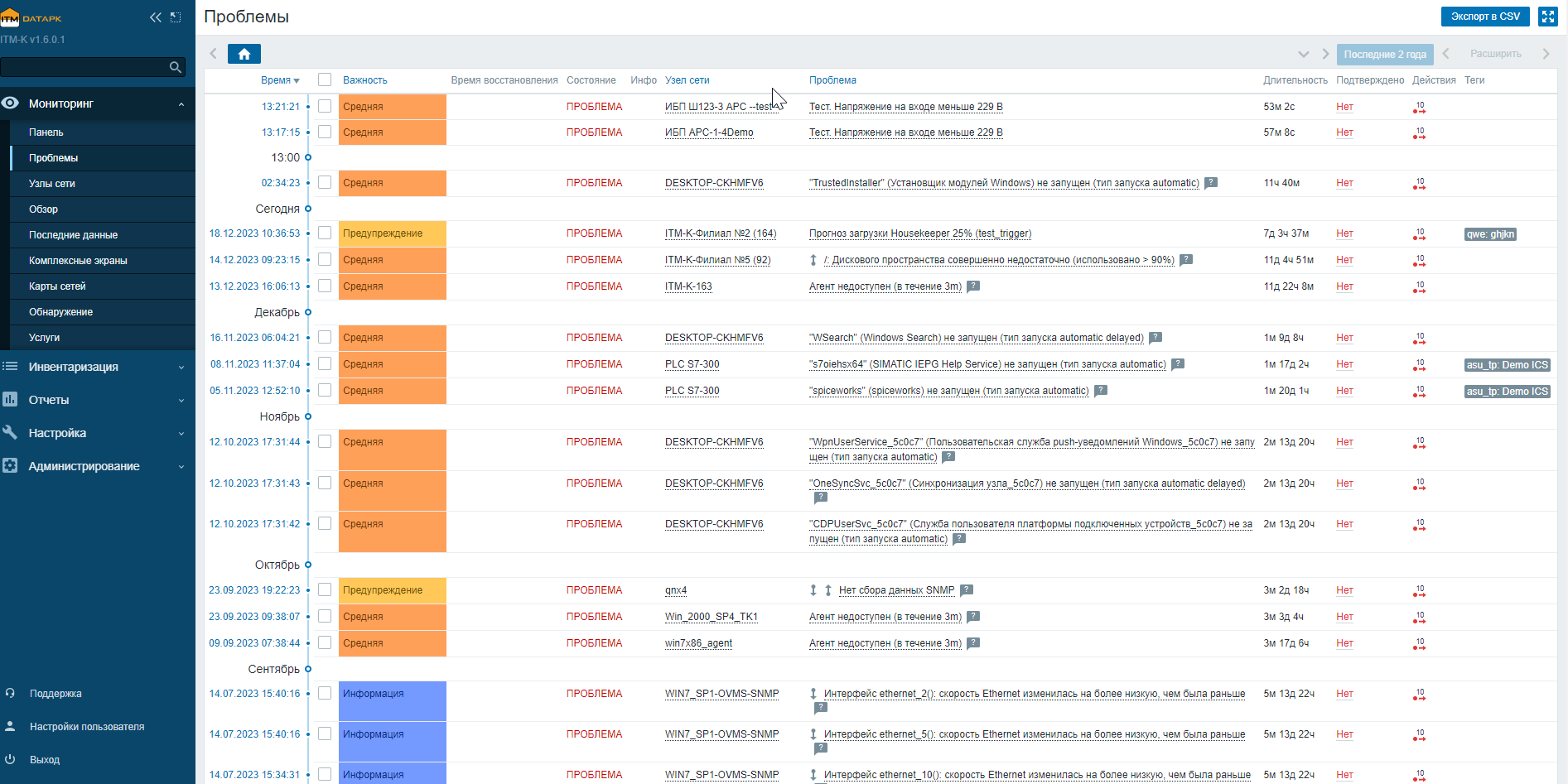Image resolution: width=1568 pixels, height=784 pixels.
Task: Open host link ITM-К-Филиал №2 (164)
Action: tap(721, 233)
